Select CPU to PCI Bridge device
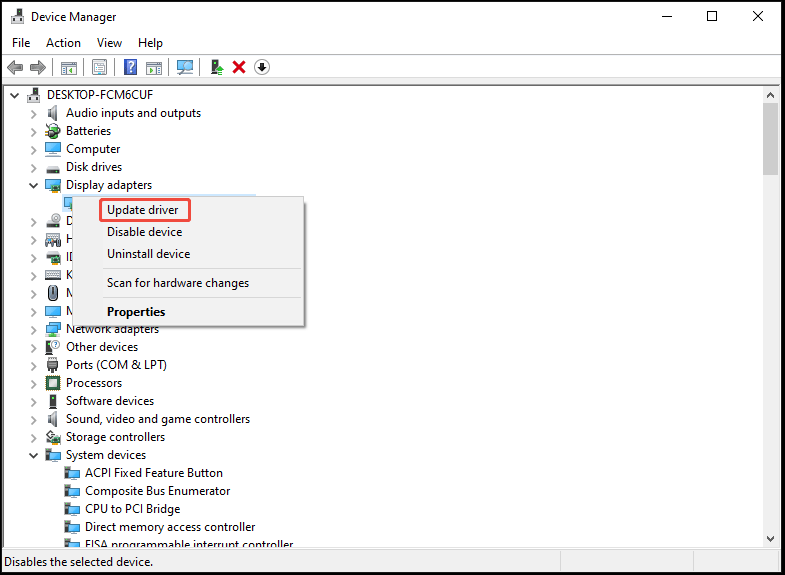 pyautogui.click(x=133, y=509)
